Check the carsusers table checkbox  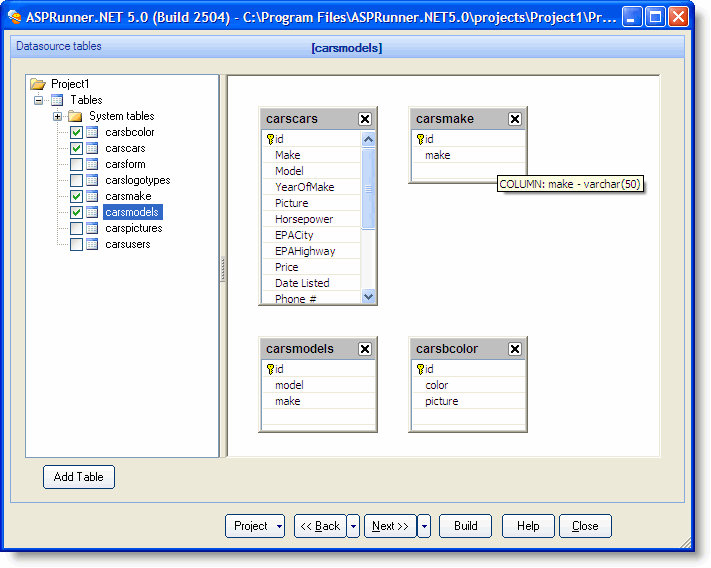(x=76, y=244)
